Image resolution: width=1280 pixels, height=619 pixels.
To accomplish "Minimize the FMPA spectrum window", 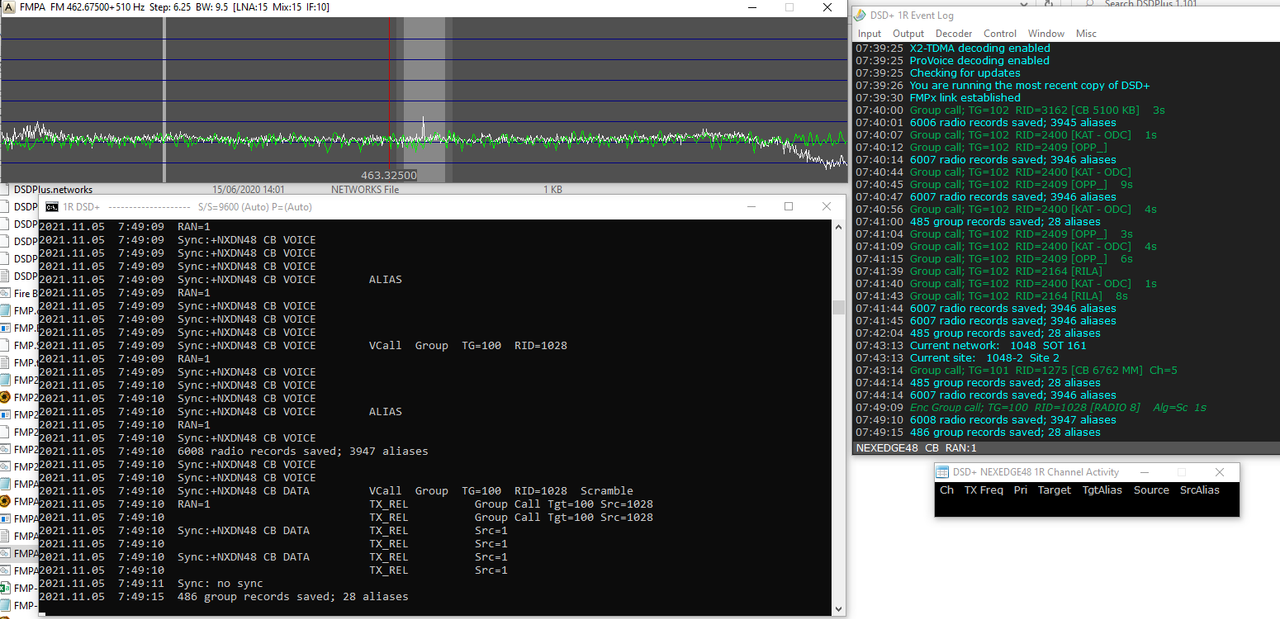I will pos(752,7).
